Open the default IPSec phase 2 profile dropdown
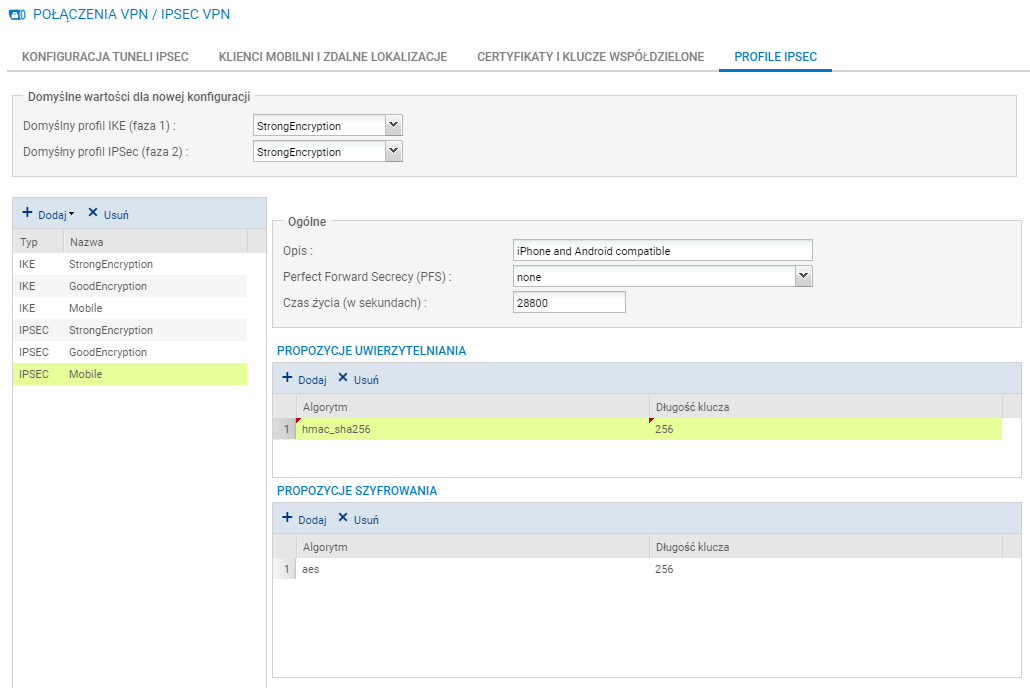Image resolution: width=1030 pixels, height=688 pixels. [x=393, y=151]
